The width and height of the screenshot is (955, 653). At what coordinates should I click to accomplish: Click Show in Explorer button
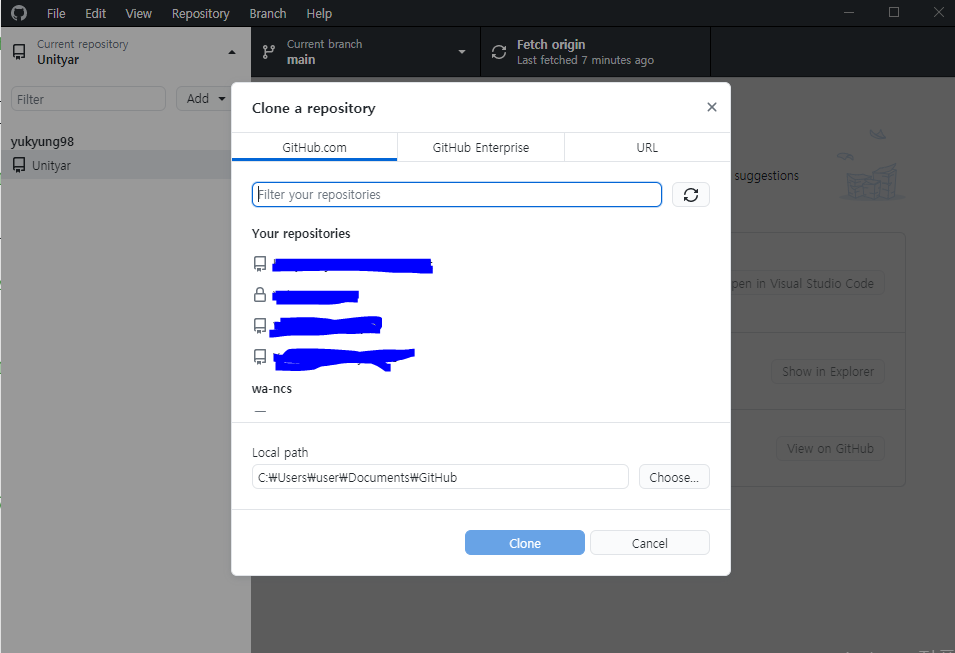[828, 371]
